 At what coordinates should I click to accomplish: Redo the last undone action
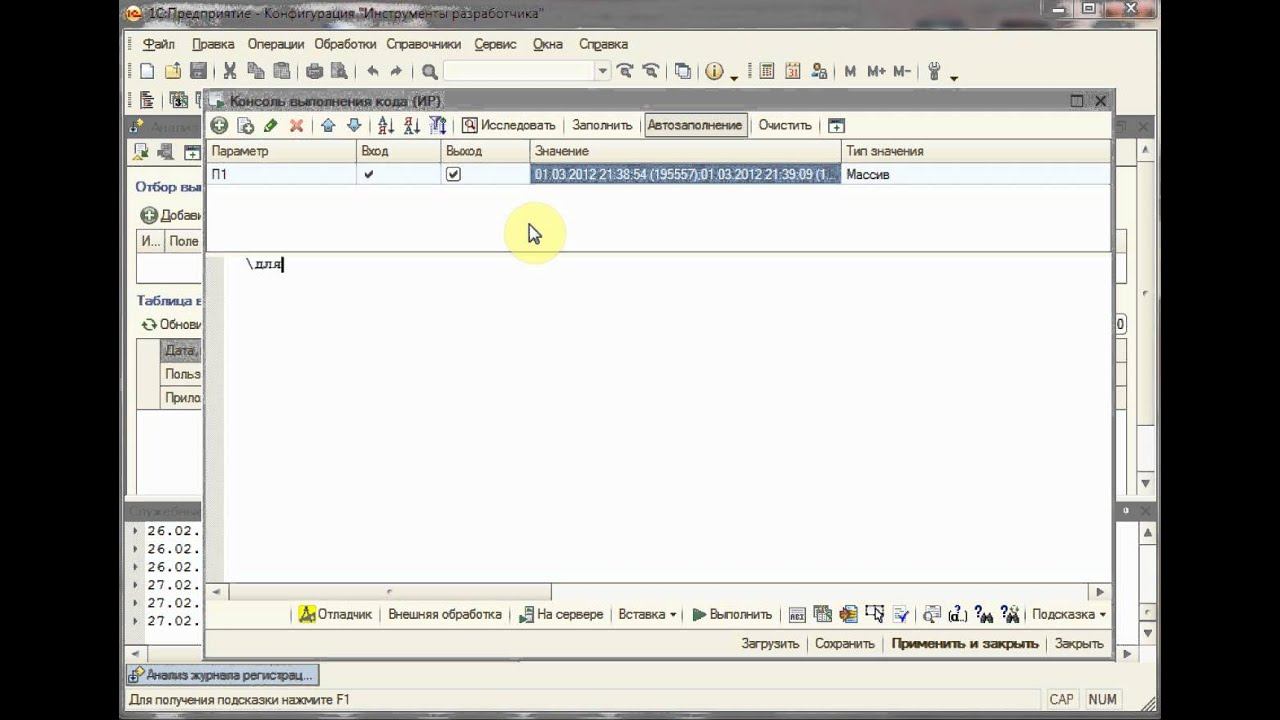click(397, 71)
